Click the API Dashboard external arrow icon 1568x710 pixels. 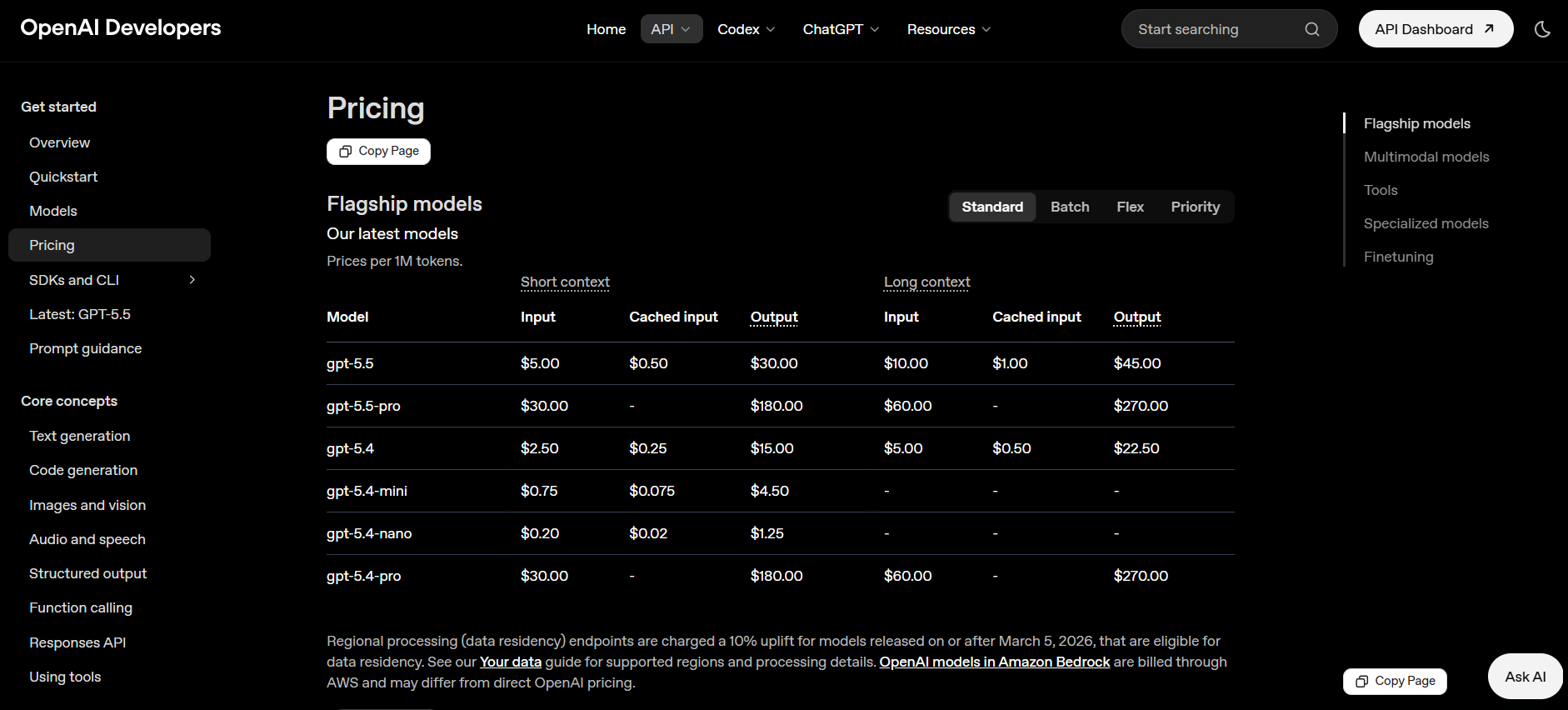click(x=1489, y=28)
